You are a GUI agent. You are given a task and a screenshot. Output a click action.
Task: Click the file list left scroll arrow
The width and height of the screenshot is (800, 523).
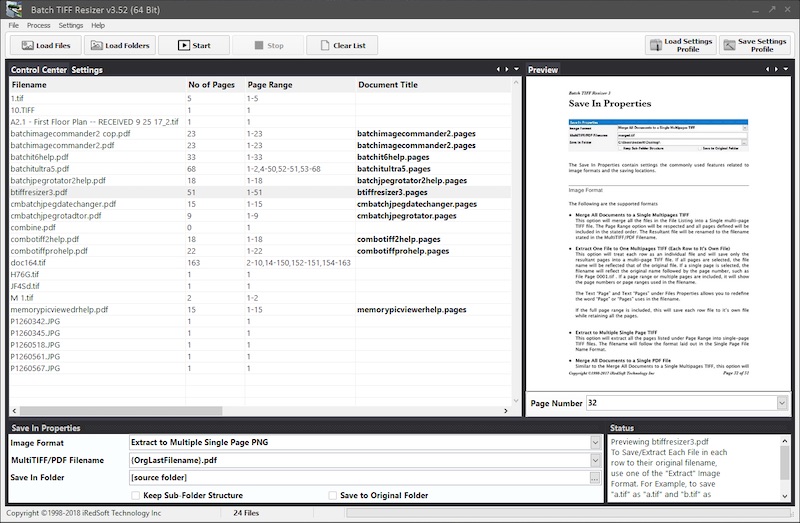tap(14, 411)
